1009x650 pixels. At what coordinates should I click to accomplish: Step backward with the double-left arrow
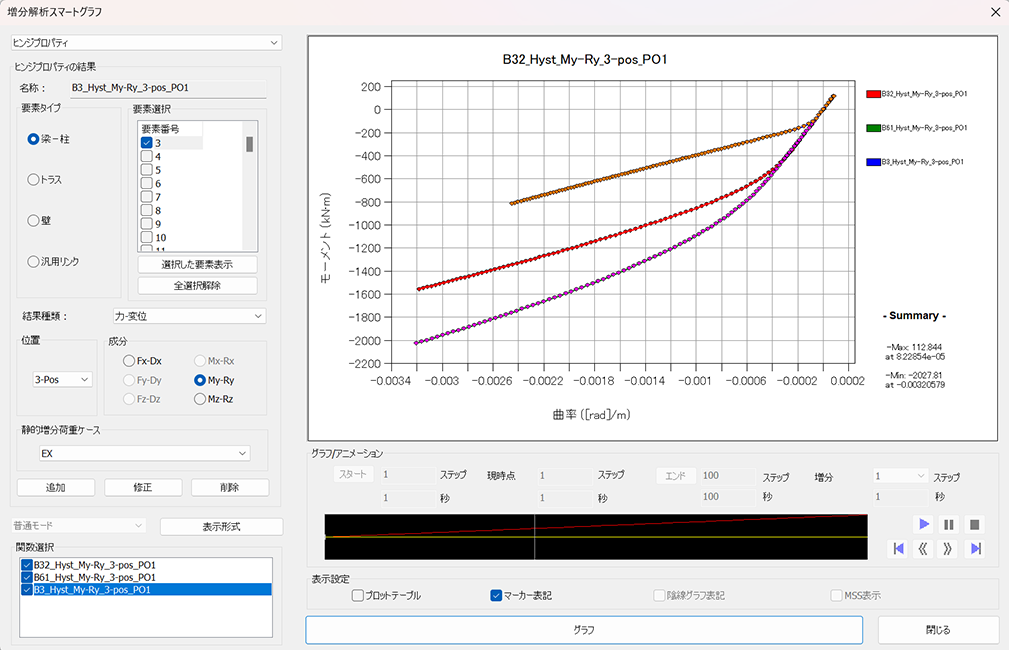tap(924, 548)
